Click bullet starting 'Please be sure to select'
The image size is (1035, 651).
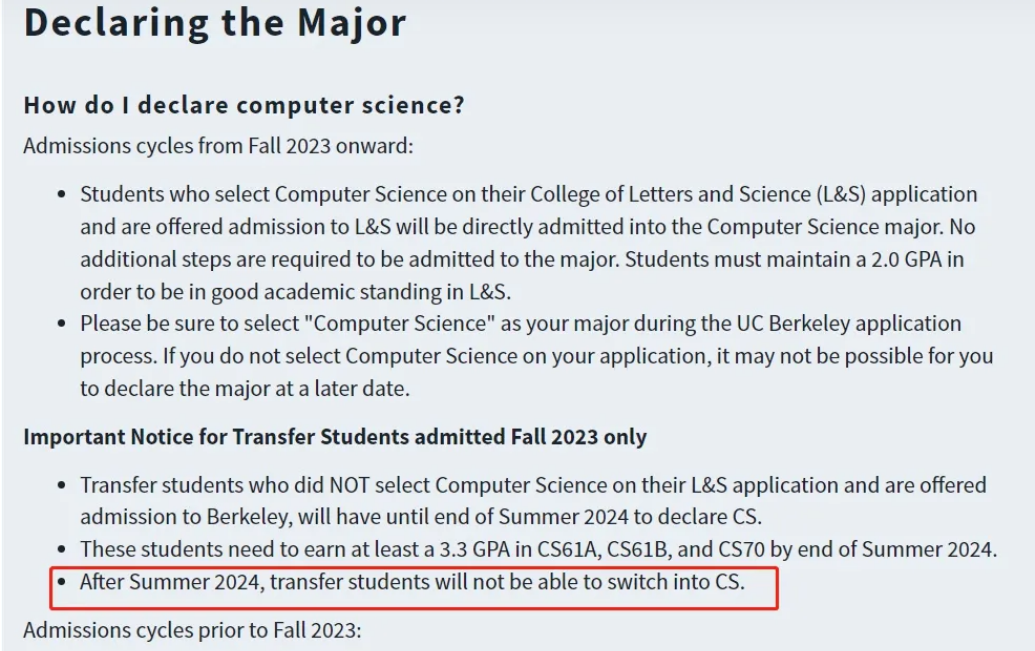pyautogui.click(x=536, y=356)
